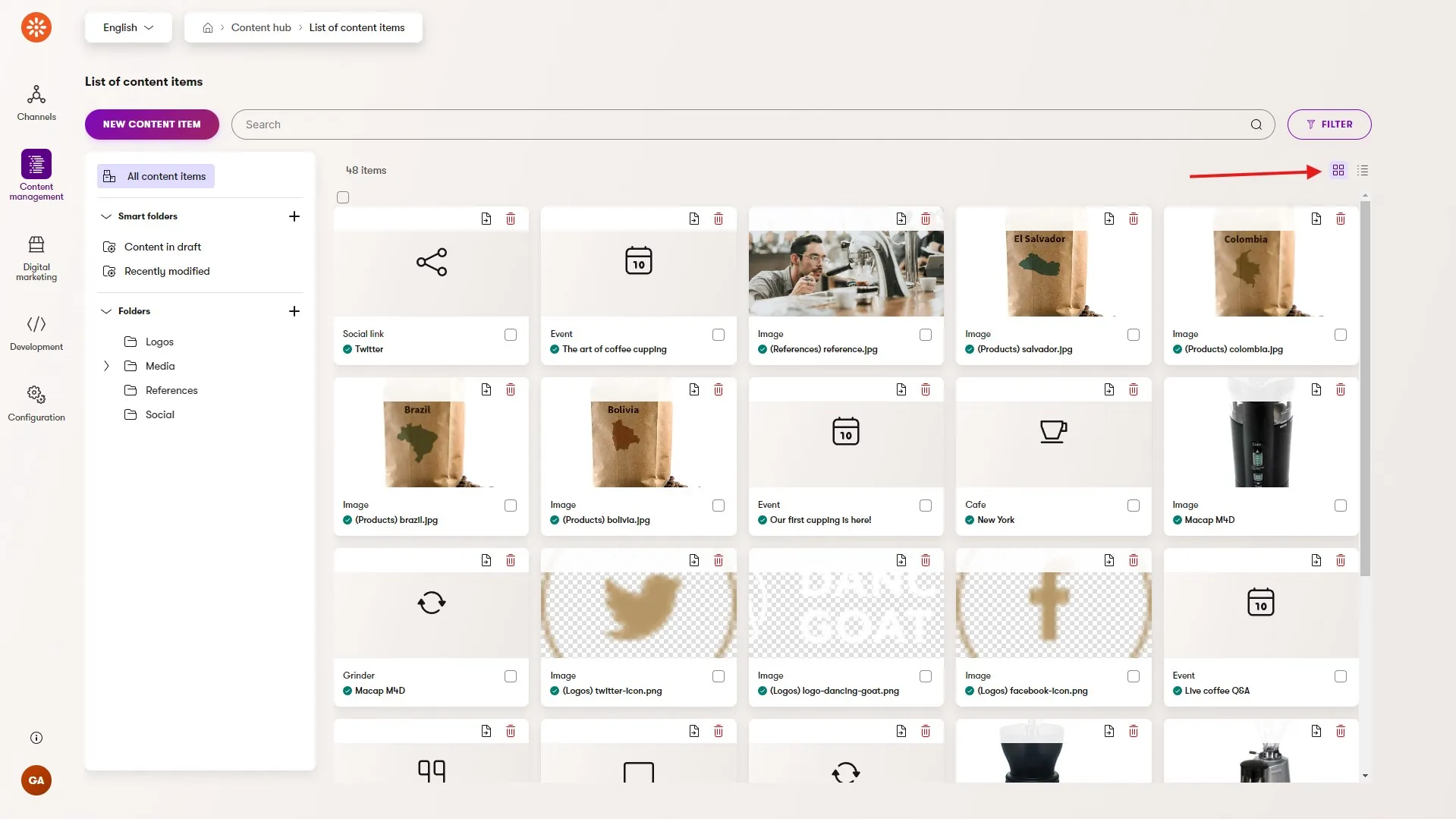Select the colombia.jpg checkbox
This screenshot has width=1456, height=819.
pos(1341,335)
